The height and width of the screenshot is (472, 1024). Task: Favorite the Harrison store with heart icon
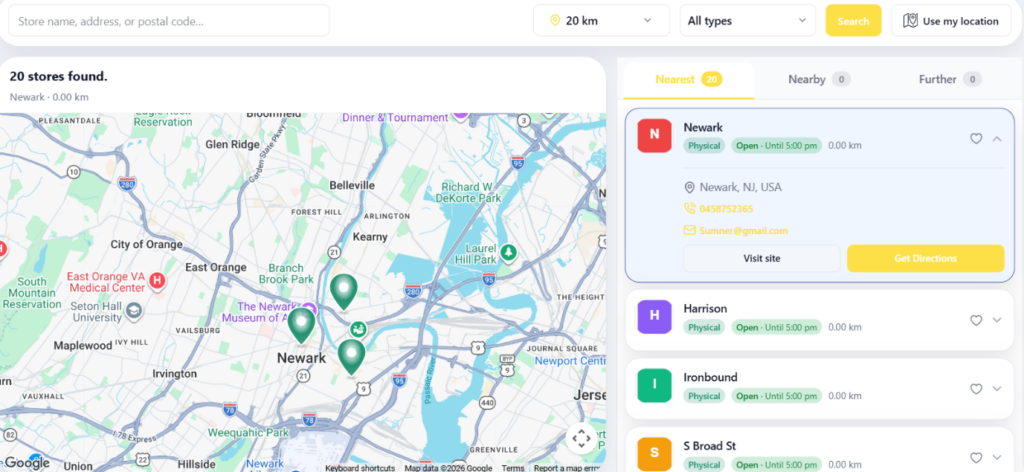point(976,320)
